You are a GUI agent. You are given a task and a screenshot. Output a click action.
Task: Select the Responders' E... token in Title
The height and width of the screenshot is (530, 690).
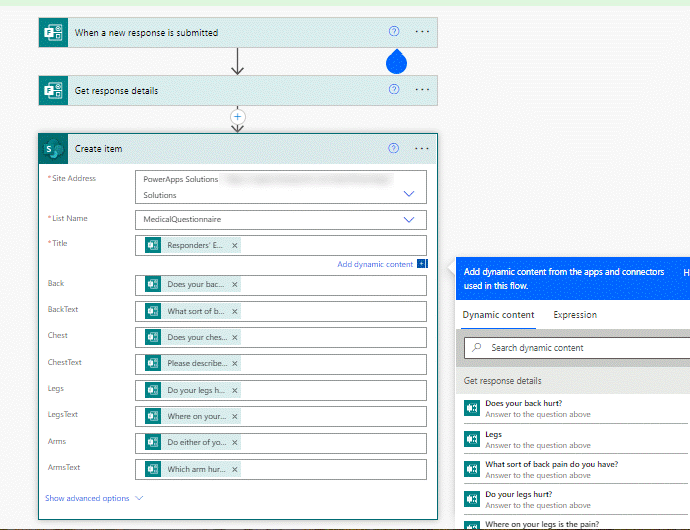pos(193,246)
